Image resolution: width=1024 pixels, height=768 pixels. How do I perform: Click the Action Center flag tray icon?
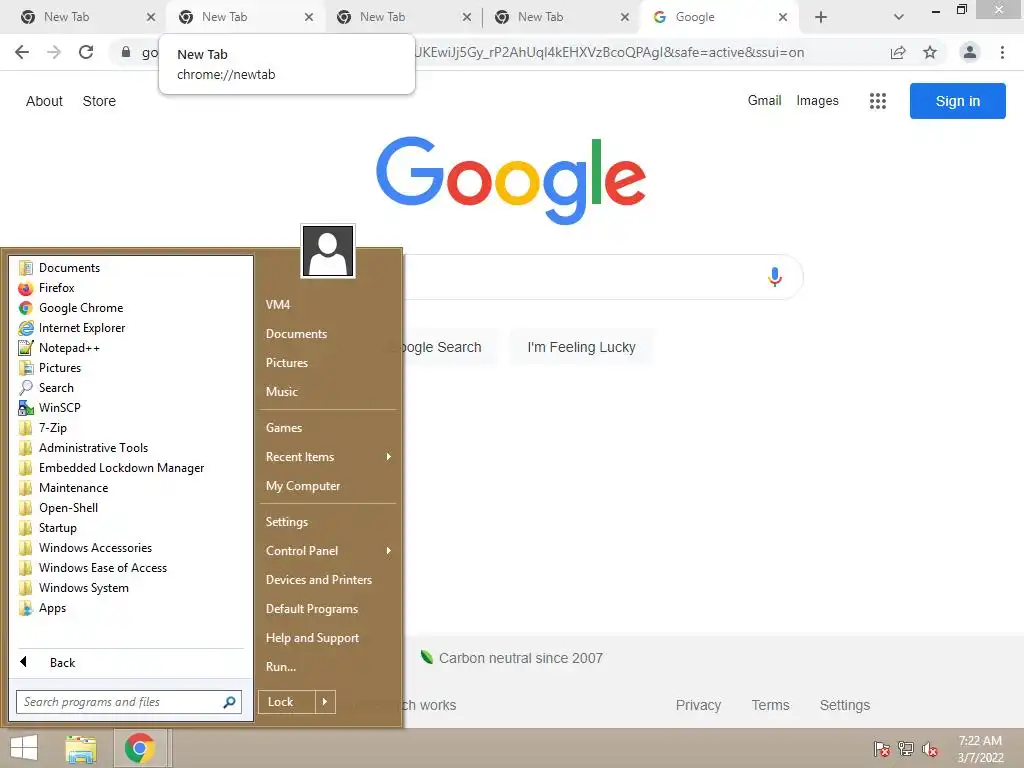coord(882,749)
